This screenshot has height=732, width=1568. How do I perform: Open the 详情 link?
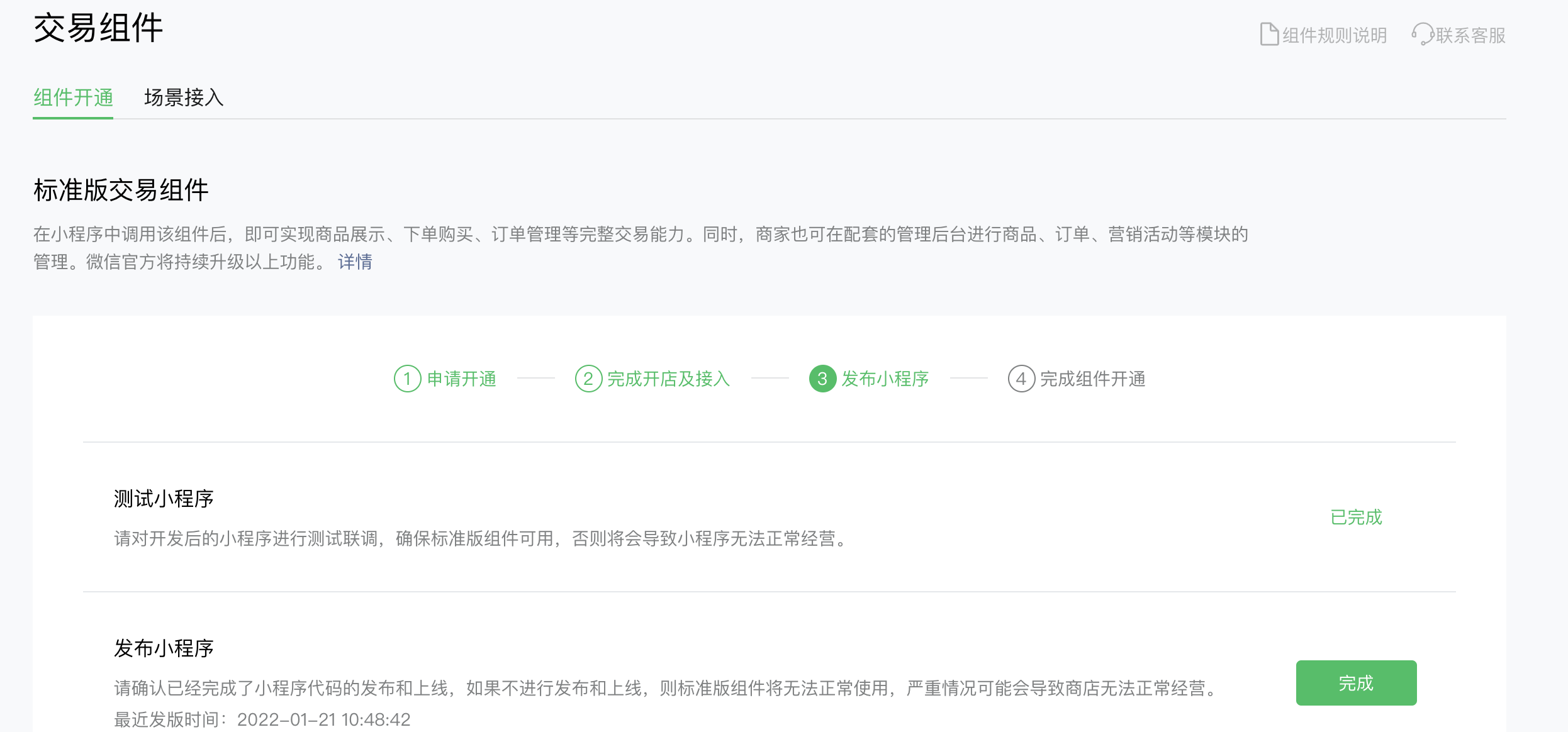tap(355, 262)
